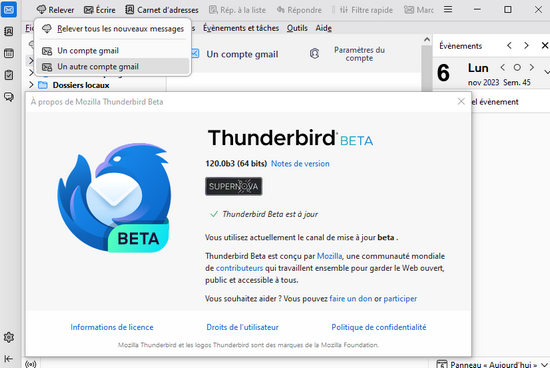This screenshot has width=550, height=368.
Task: Open Informations de licence link
Action: pyautogui.click(x=112, y=327)
